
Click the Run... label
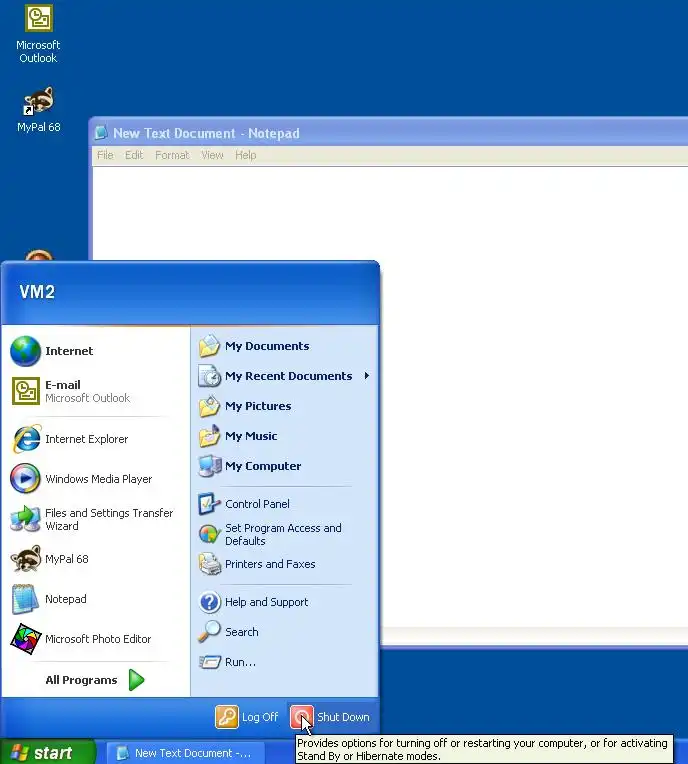click(240, 662)
